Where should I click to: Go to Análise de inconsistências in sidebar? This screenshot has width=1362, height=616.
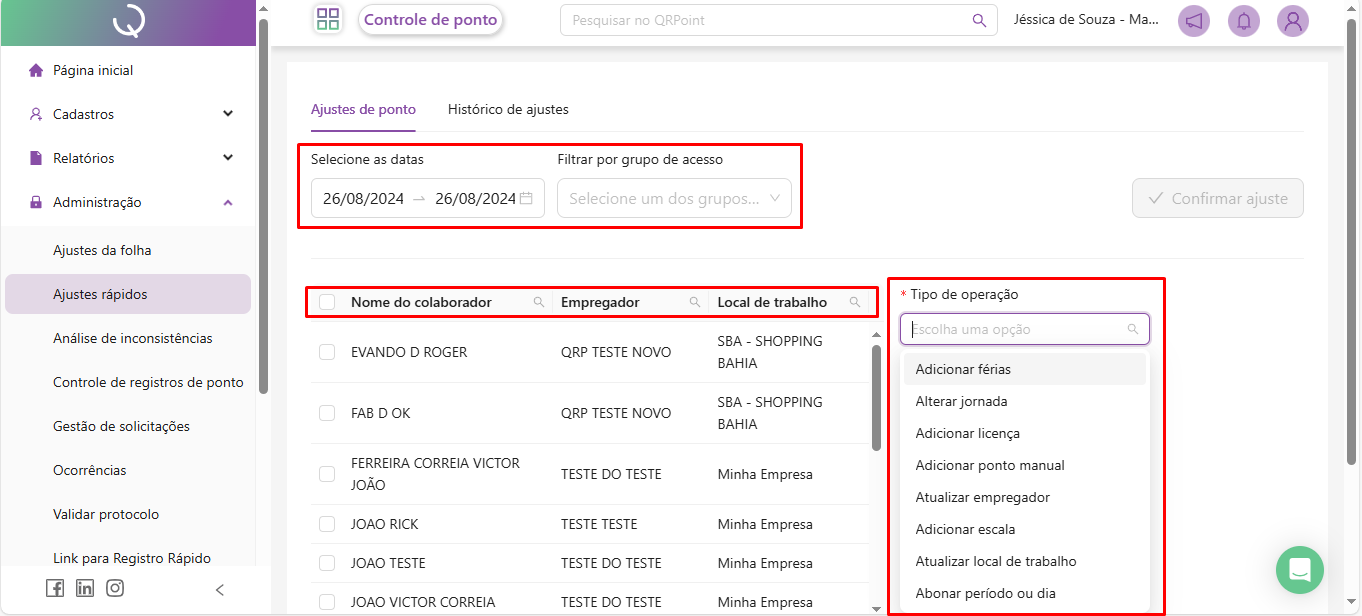tap(132, 338)
